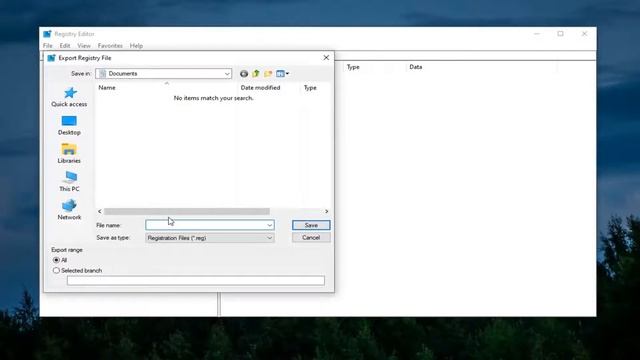The image size is (640, 360).
Task: Create a new folder
Action: pos(268,73)
